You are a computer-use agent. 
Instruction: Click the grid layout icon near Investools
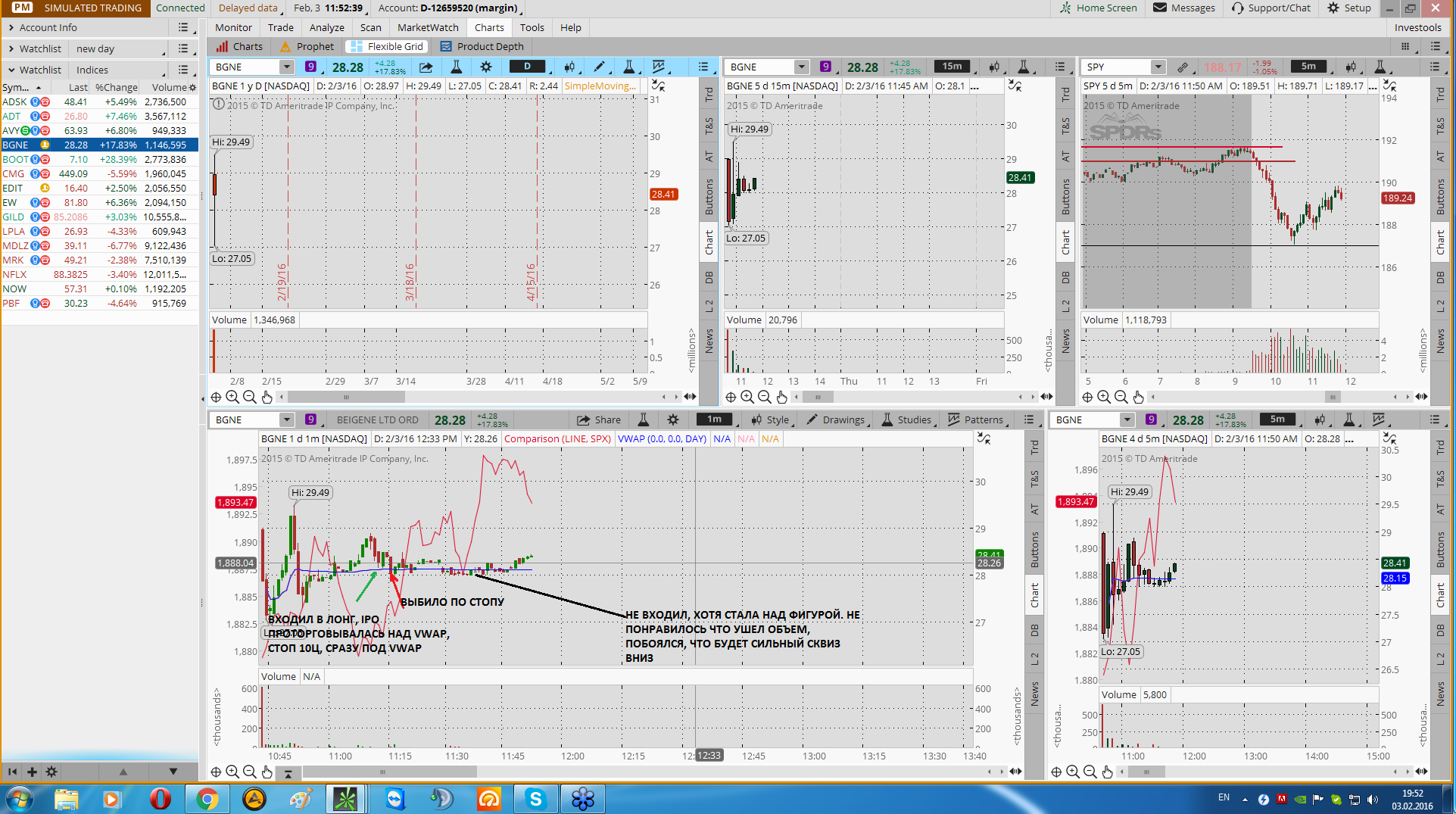pos(1405,46)
